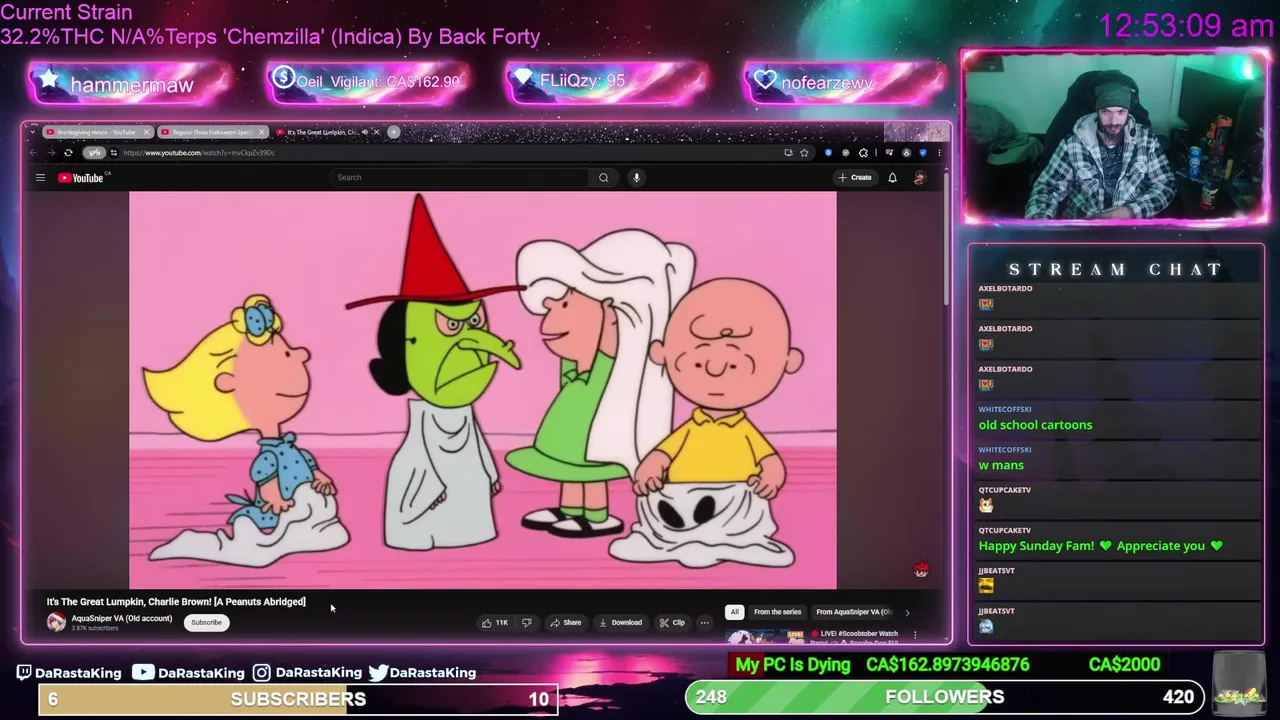This screenshot has height=720, width=1280.
Task: Click the Subscribers goal progress bar
Action: [x=298, y=699]
